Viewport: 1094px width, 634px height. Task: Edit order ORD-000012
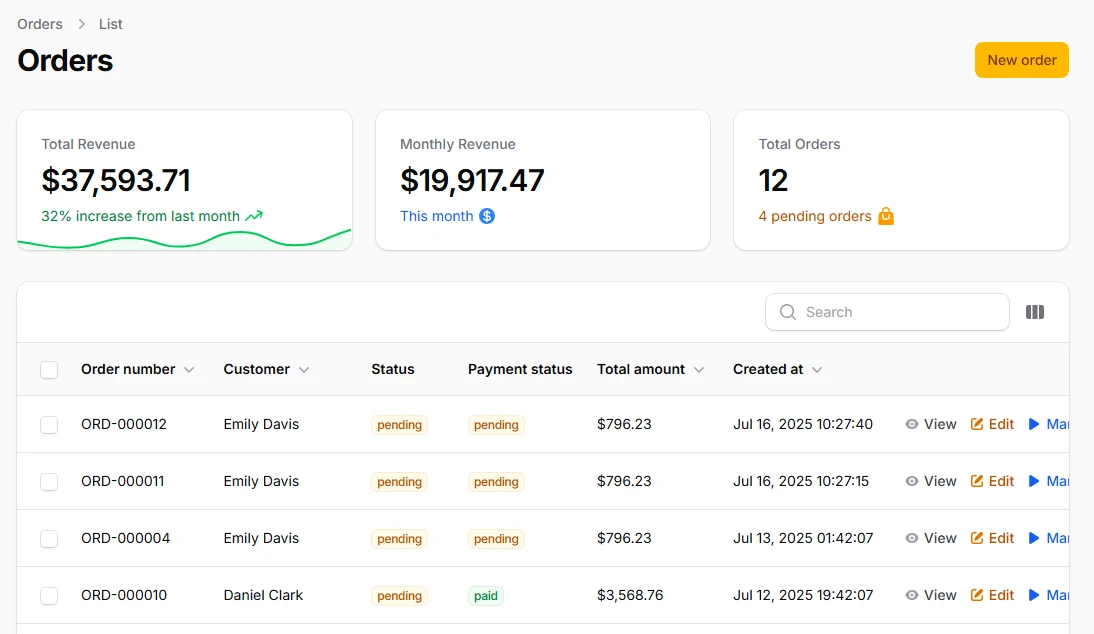coord(992,424)
